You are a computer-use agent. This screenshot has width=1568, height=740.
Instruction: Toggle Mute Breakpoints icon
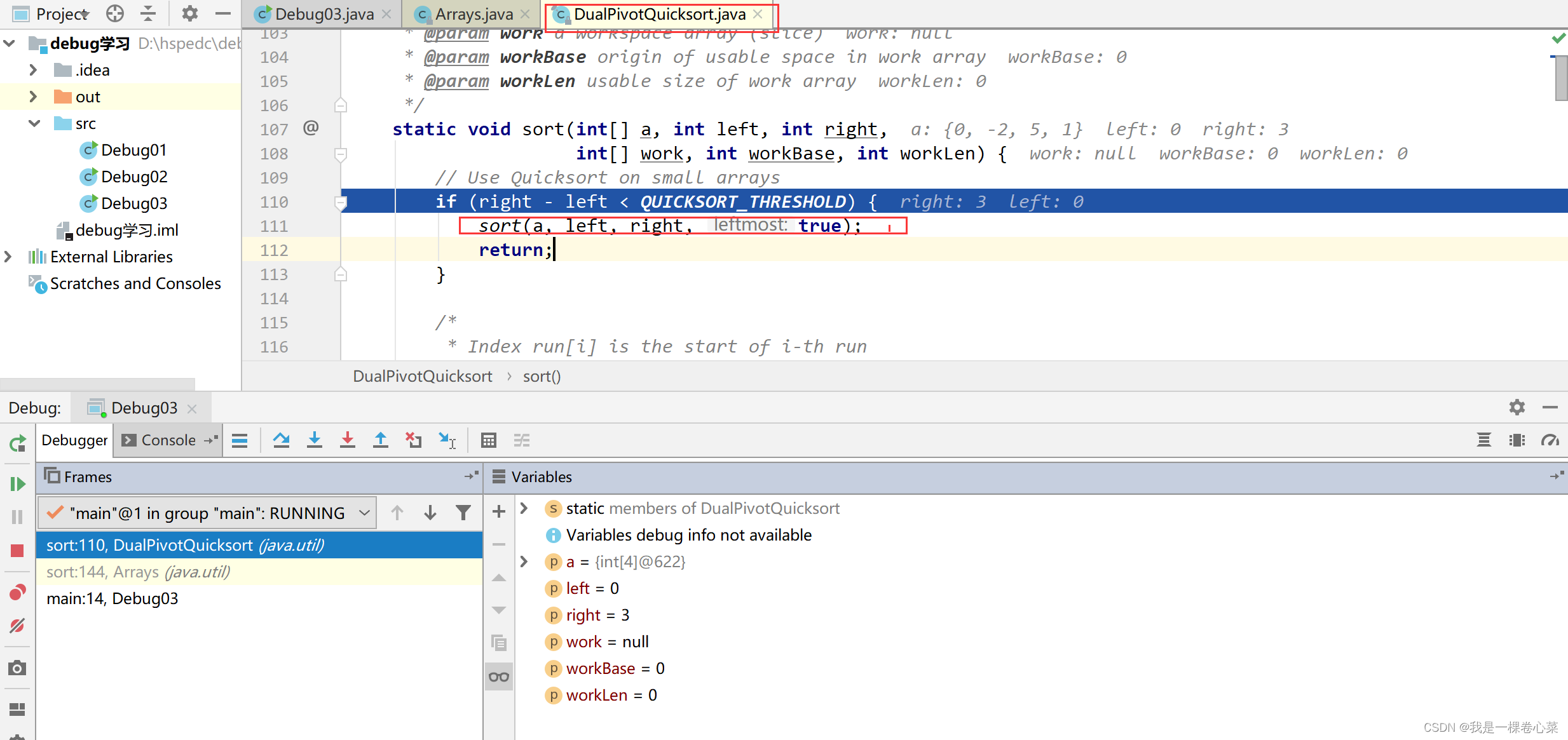[x=17, y=626]
